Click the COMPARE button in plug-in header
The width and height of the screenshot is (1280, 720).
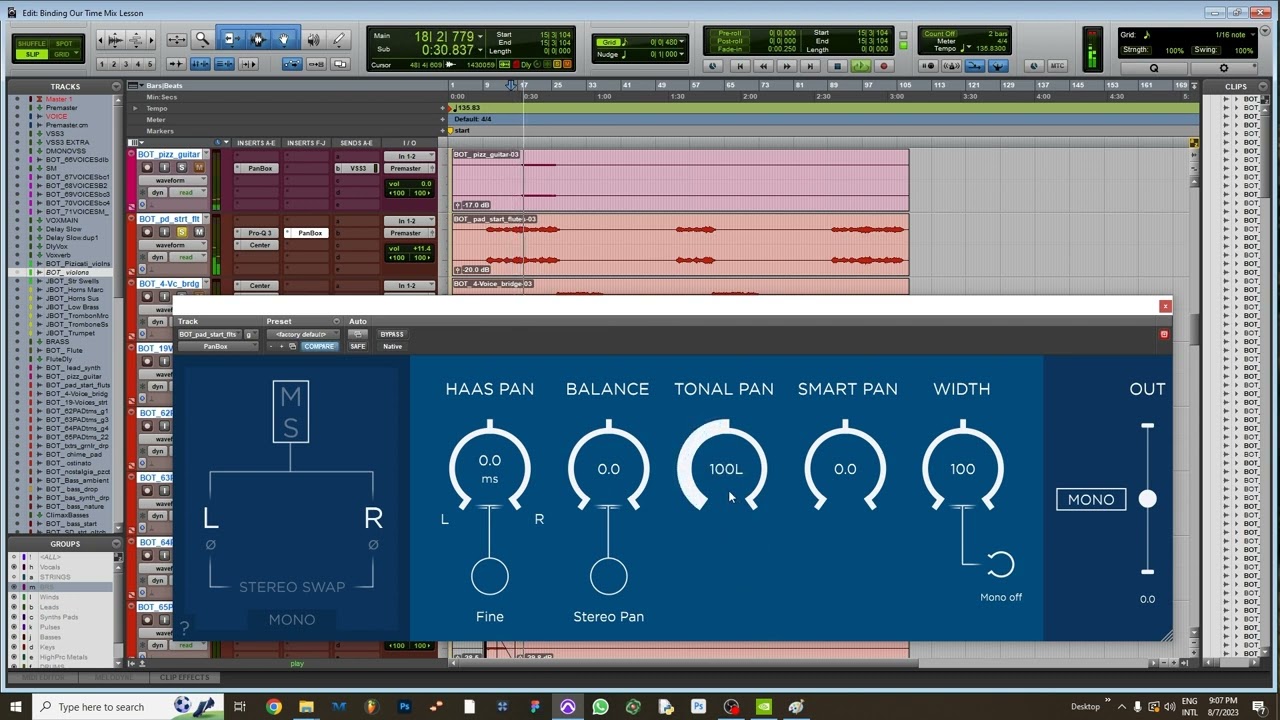pos(319,346)
